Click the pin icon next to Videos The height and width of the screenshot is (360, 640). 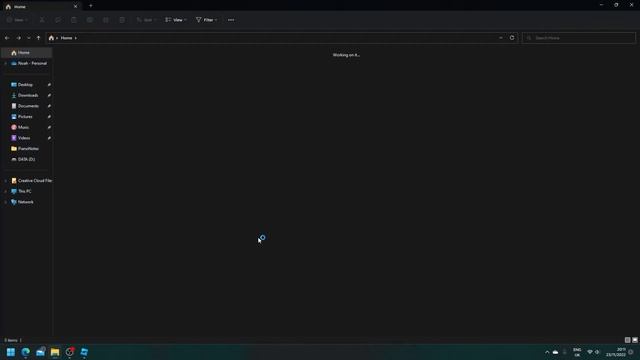click(49, 138)
